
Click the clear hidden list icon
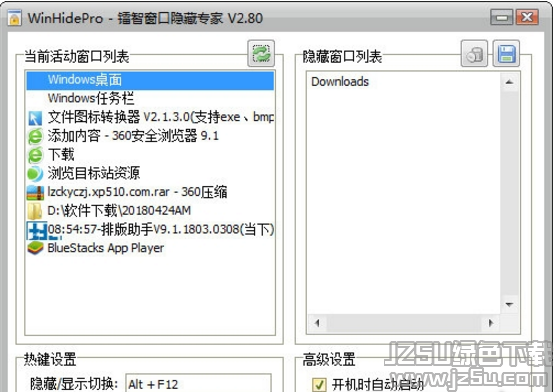click(x=474, y=54)
